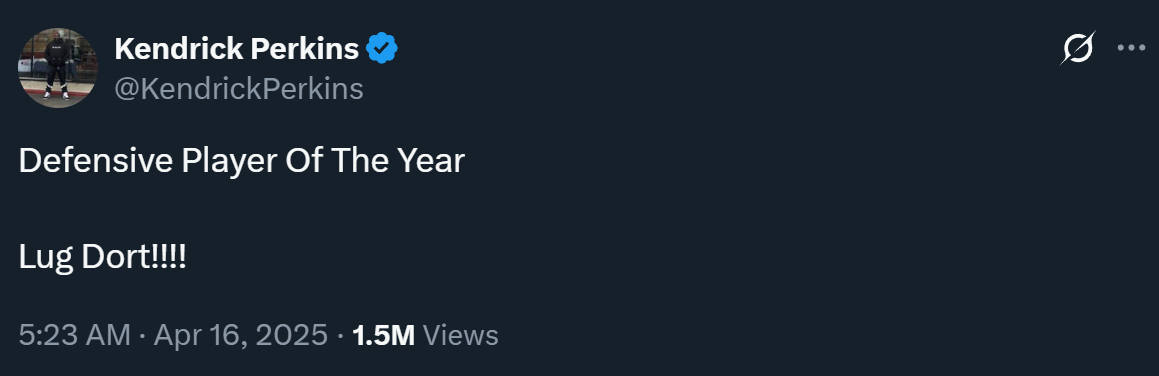The width and height of the screenshot is (1159, 376).
Task: Visit the @KendrickPerkins handle link
Action: pyautogui.click(x=239, y=89)
